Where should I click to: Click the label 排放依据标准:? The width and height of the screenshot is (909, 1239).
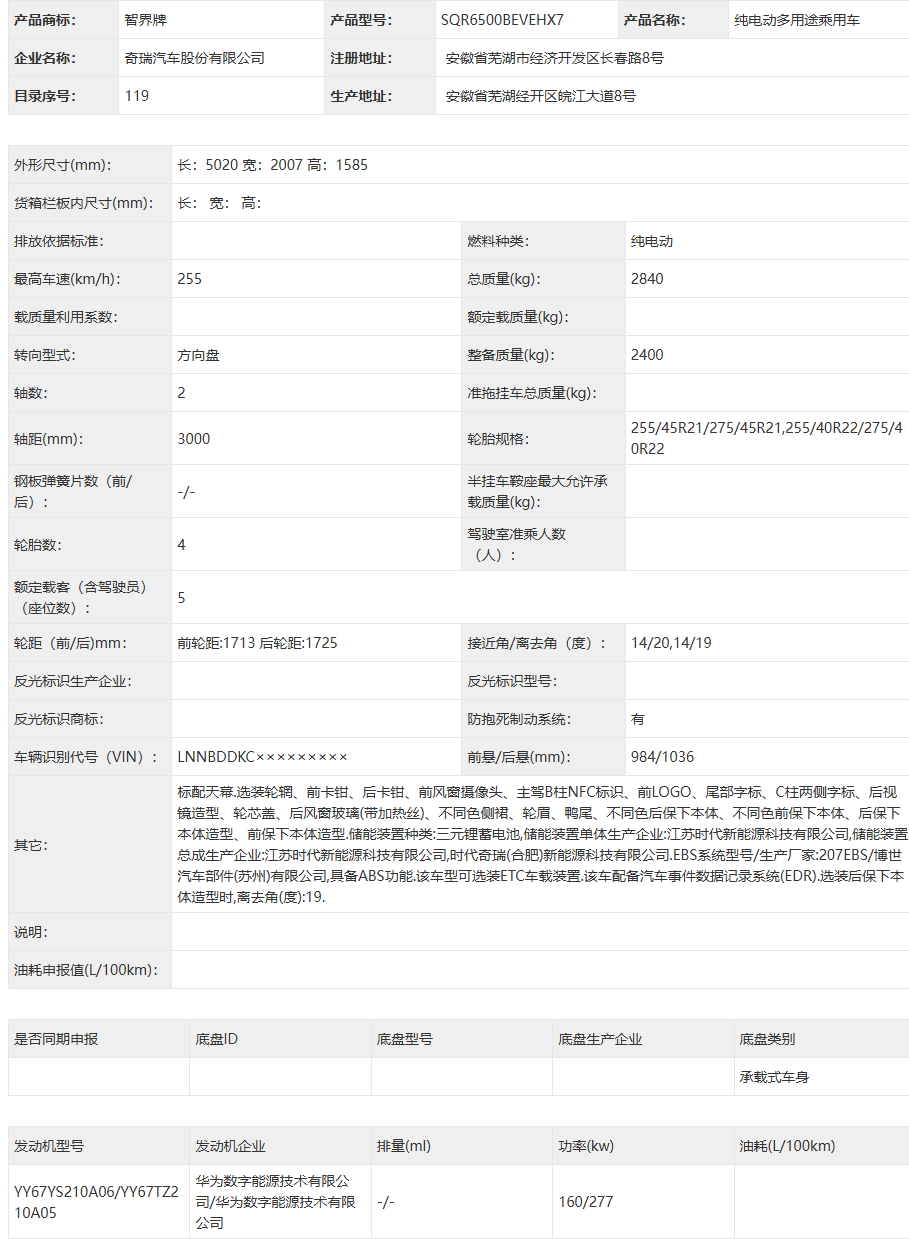(x=59, y=241)
